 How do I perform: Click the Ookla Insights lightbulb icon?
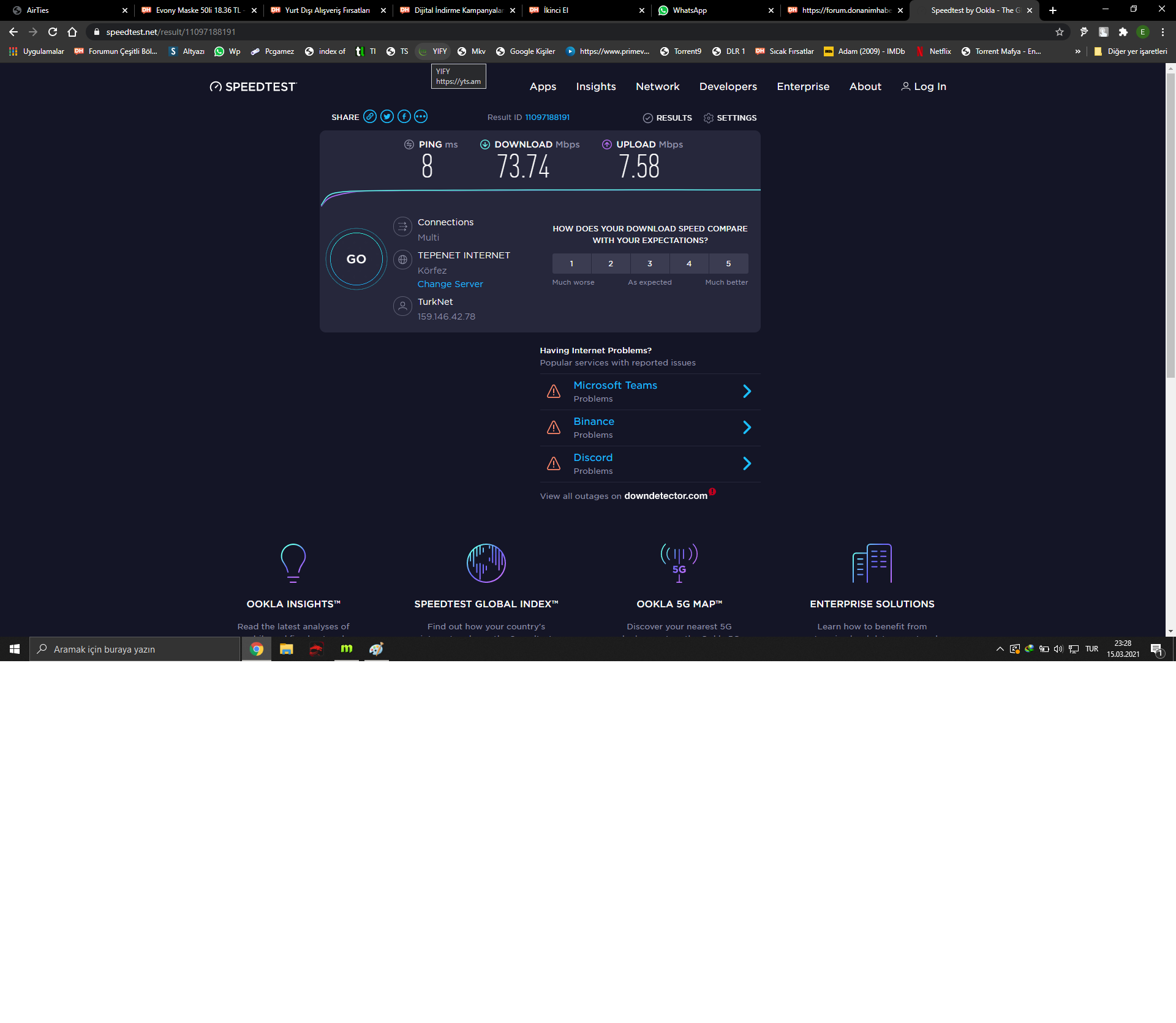pyautogui.click(x=293, y=563)
